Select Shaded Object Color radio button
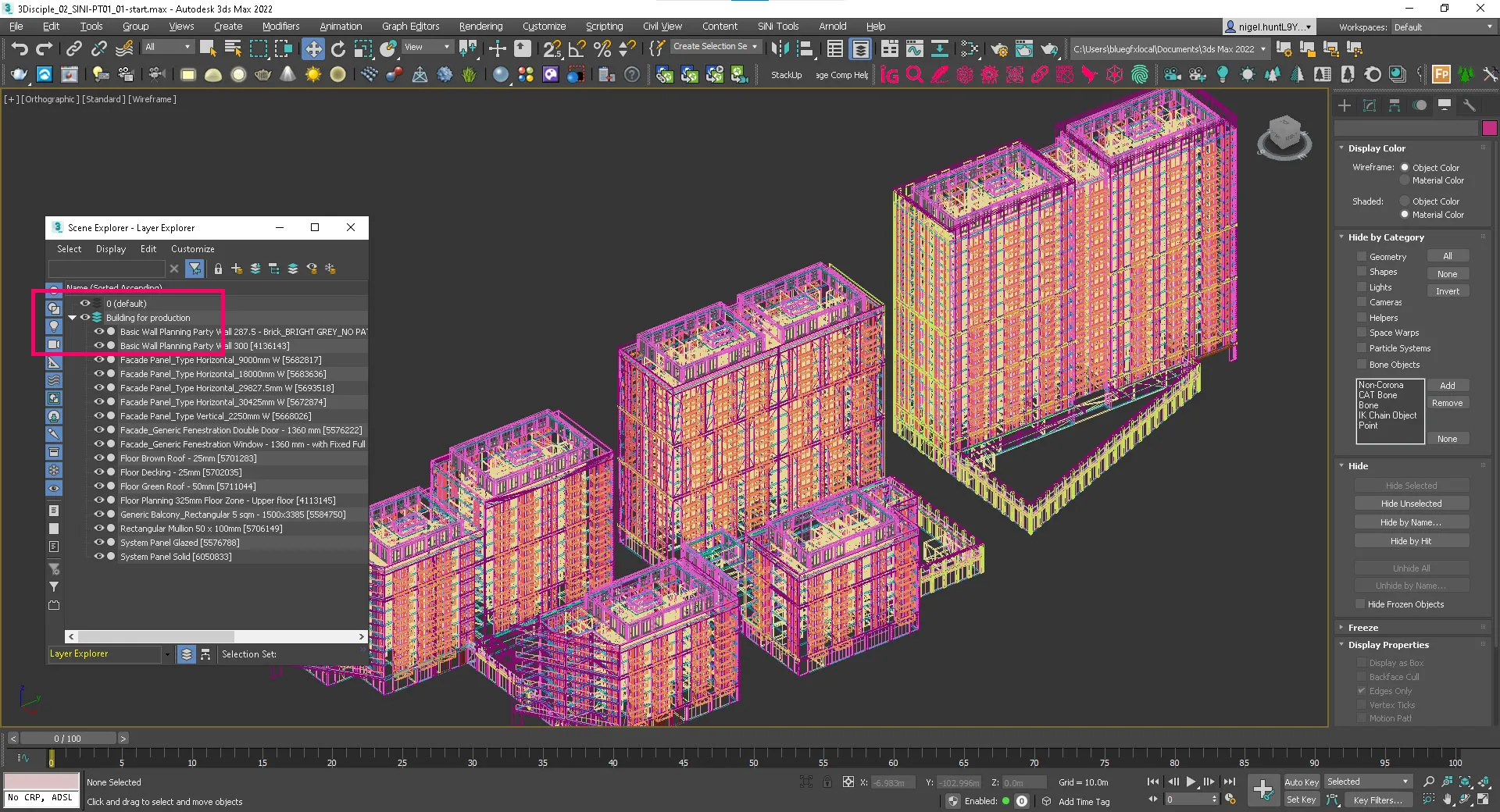Image resolution: width=1500 pixels, height=812 pixels. (x=1405, y=201)
